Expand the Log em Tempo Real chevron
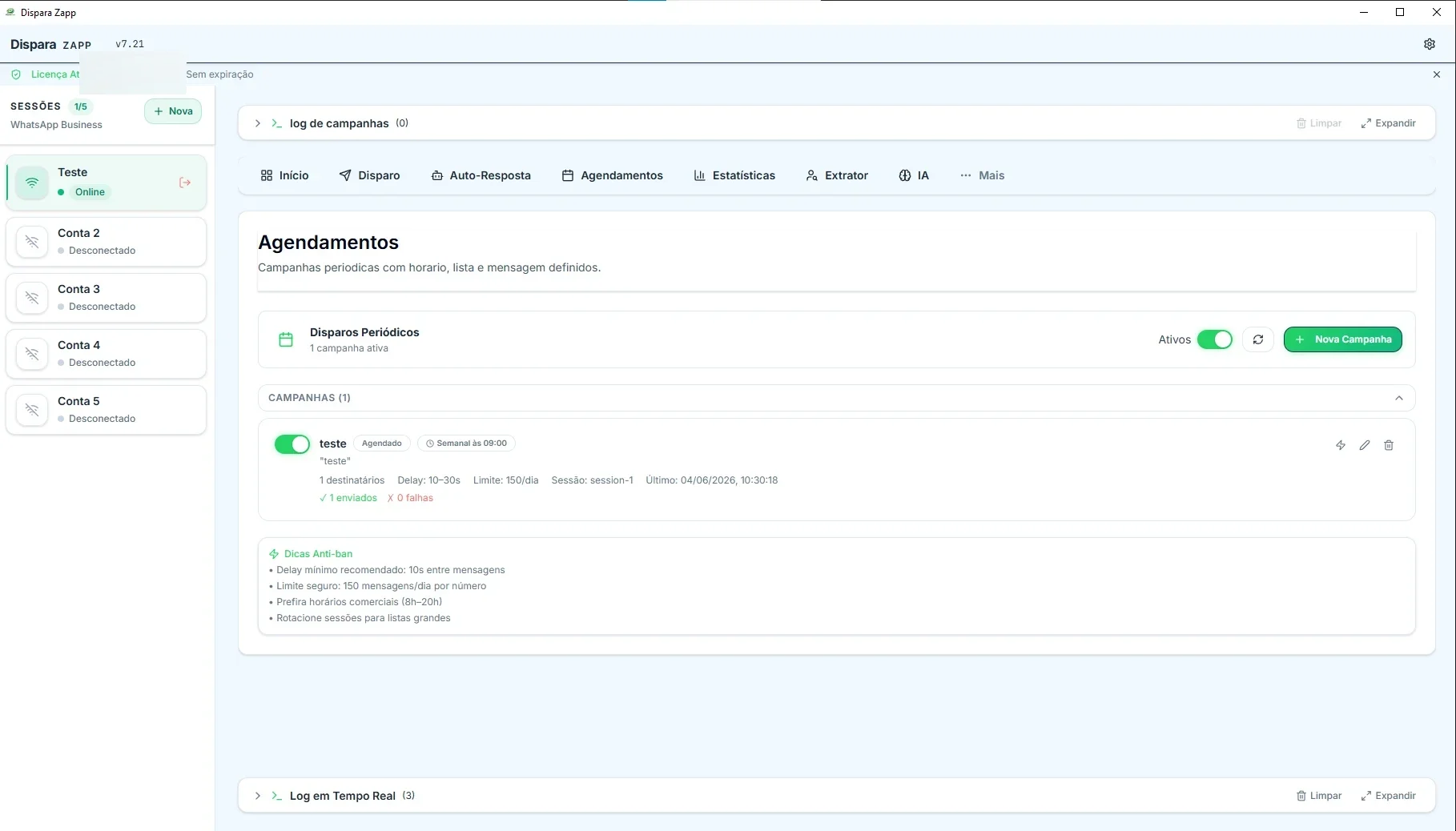The image size is (1456, 831). [x=258, y=796]
